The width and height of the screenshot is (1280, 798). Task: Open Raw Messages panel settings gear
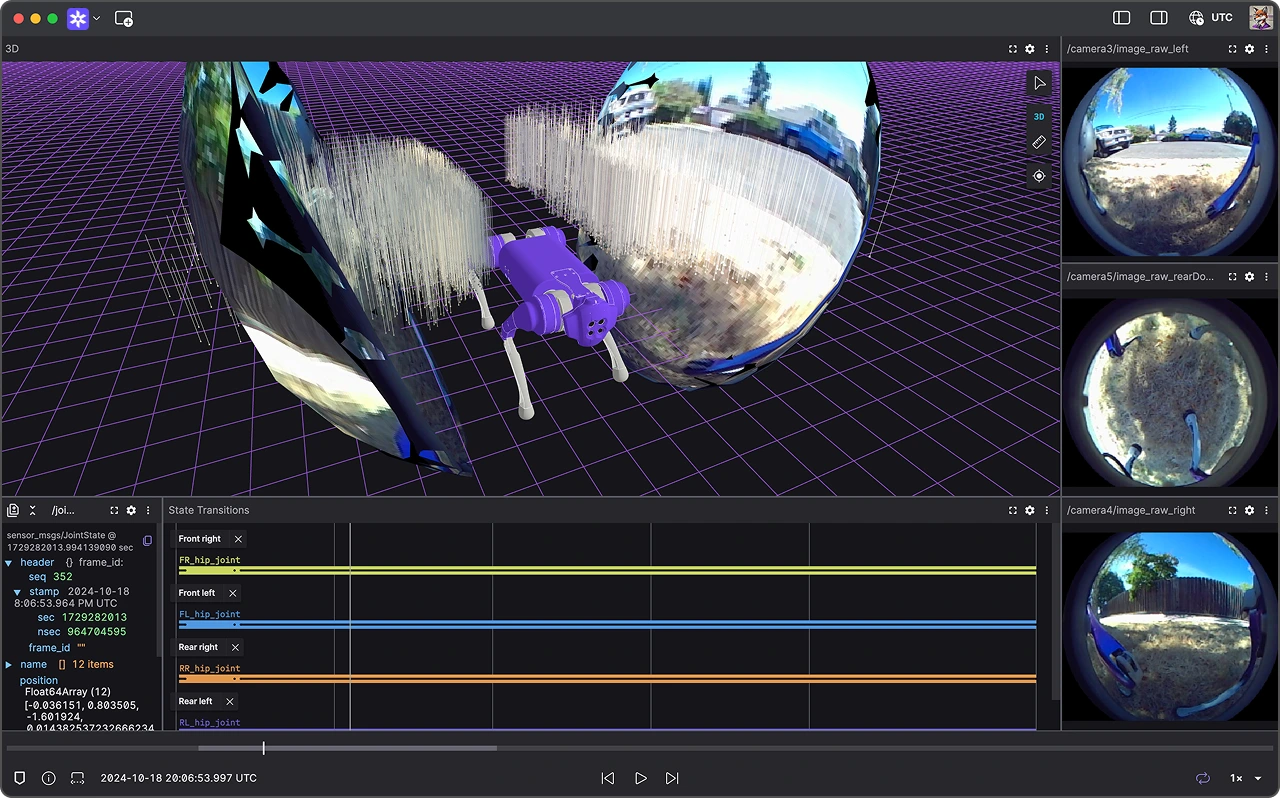click(x=131, y=510)
